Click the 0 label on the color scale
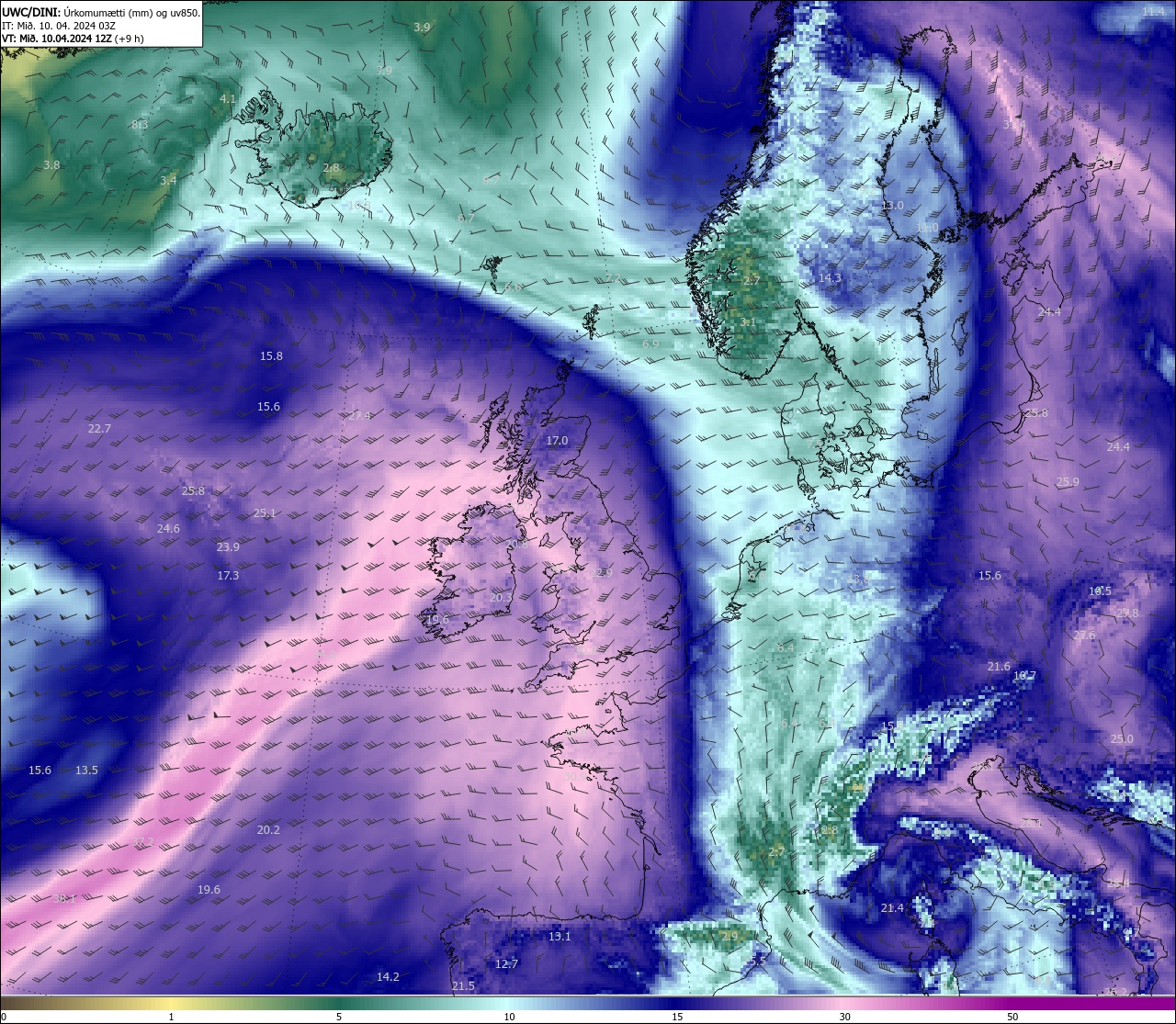The width and height of the screenshot is (1176, 1024). (4, 1017)
